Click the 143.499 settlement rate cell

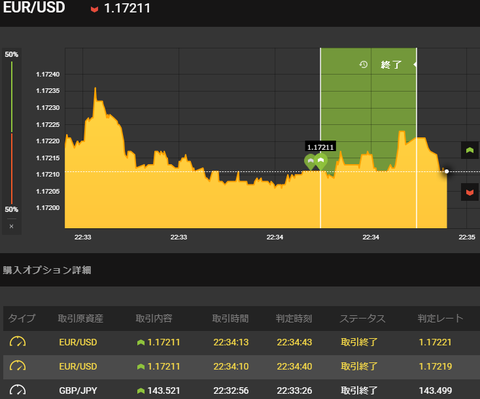coord(435,390)
